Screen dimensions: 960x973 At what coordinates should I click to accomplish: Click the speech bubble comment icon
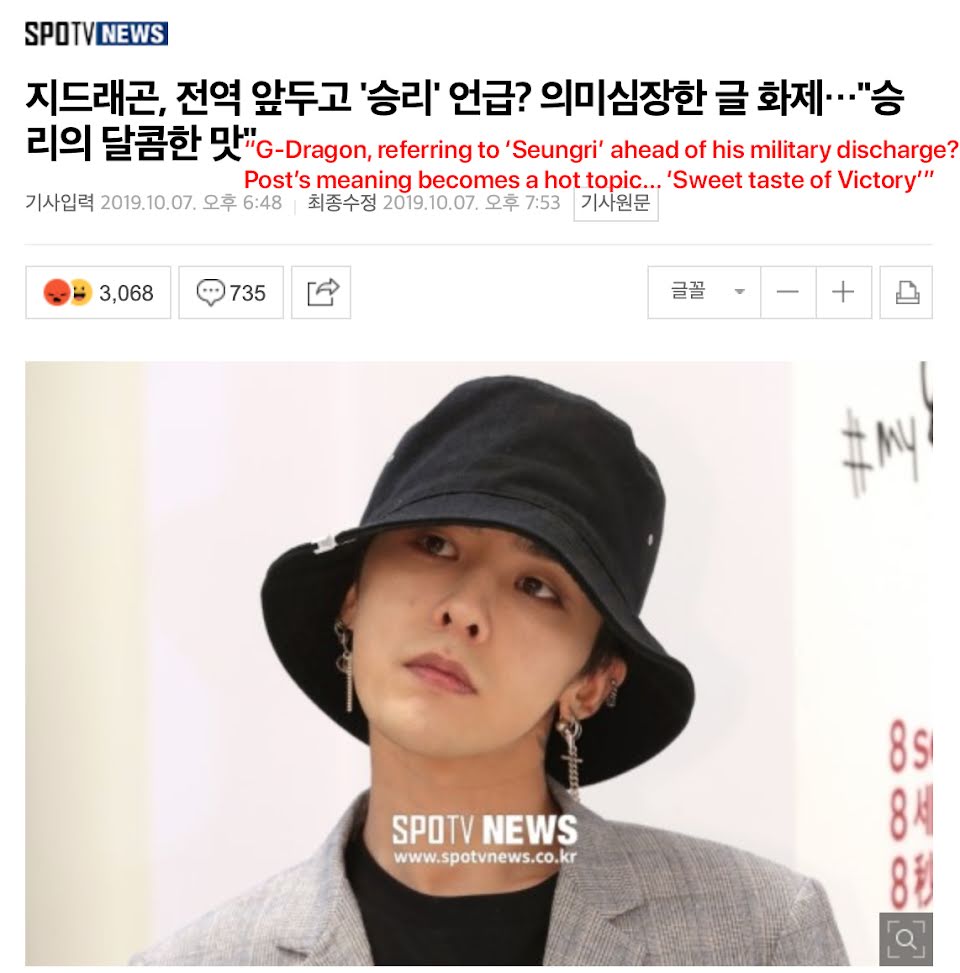pos(210,292)
